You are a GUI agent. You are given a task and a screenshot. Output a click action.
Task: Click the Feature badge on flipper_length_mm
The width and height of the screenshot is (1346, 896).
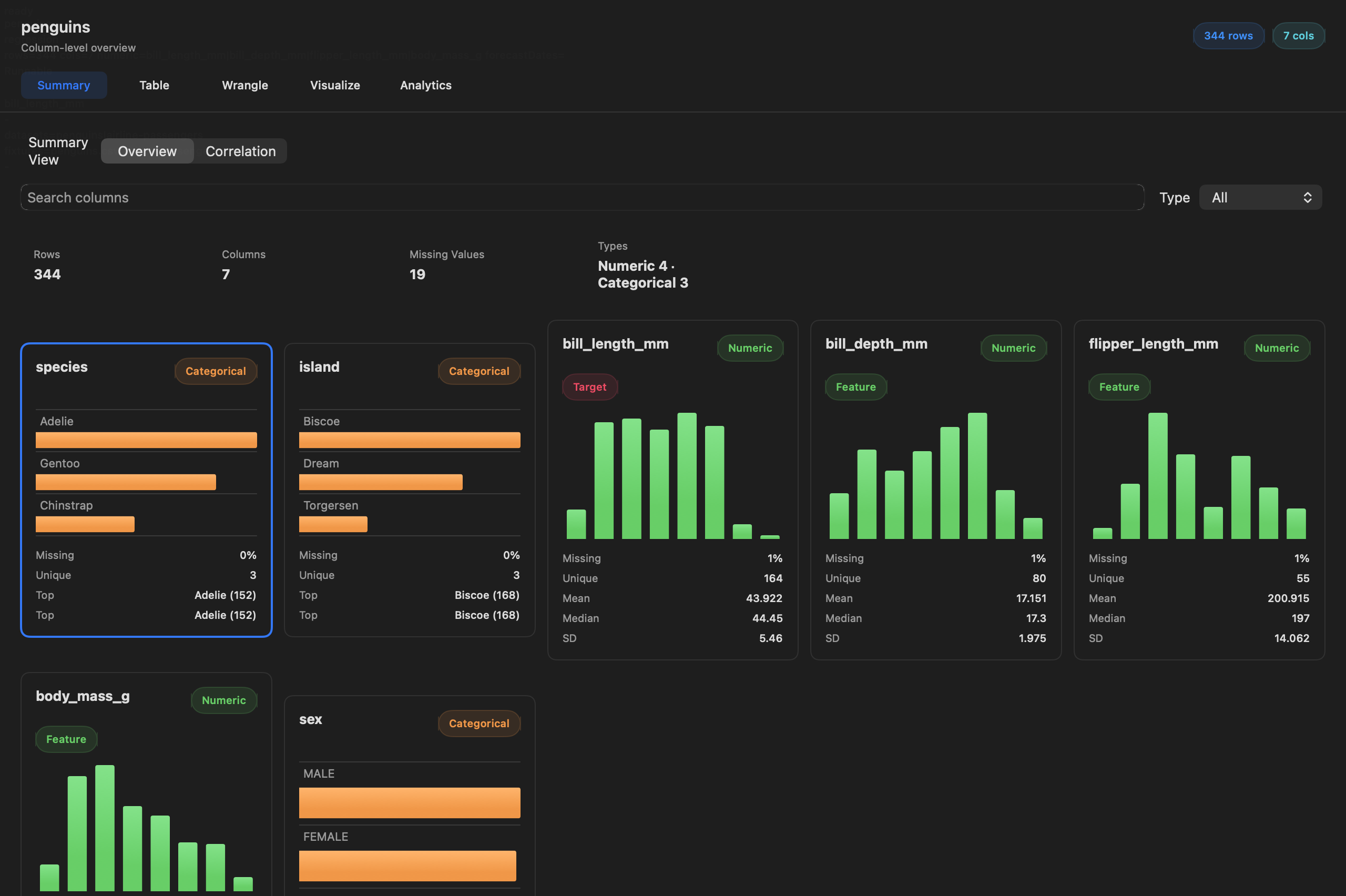pos(1119,387)
